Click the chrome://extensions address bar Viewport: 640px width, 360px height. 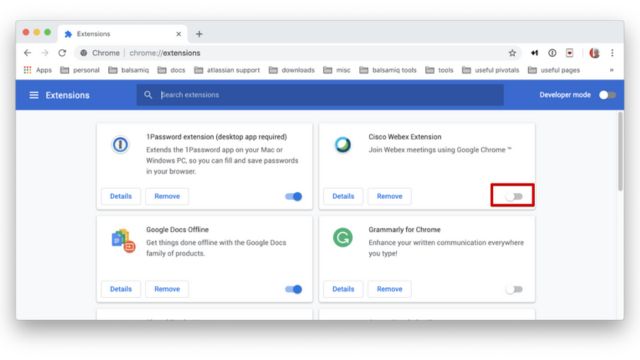[x=298, y=53]
